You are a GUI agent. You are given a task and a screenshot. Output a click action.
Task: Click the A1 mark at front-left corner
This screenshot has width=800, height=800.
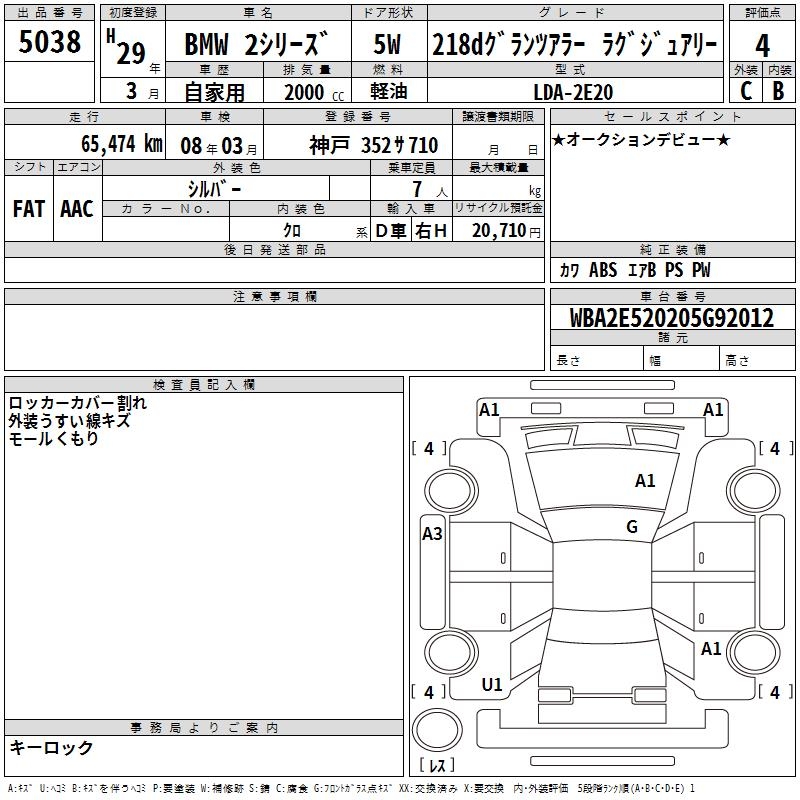pyautogui.click(x=489, y=410)
